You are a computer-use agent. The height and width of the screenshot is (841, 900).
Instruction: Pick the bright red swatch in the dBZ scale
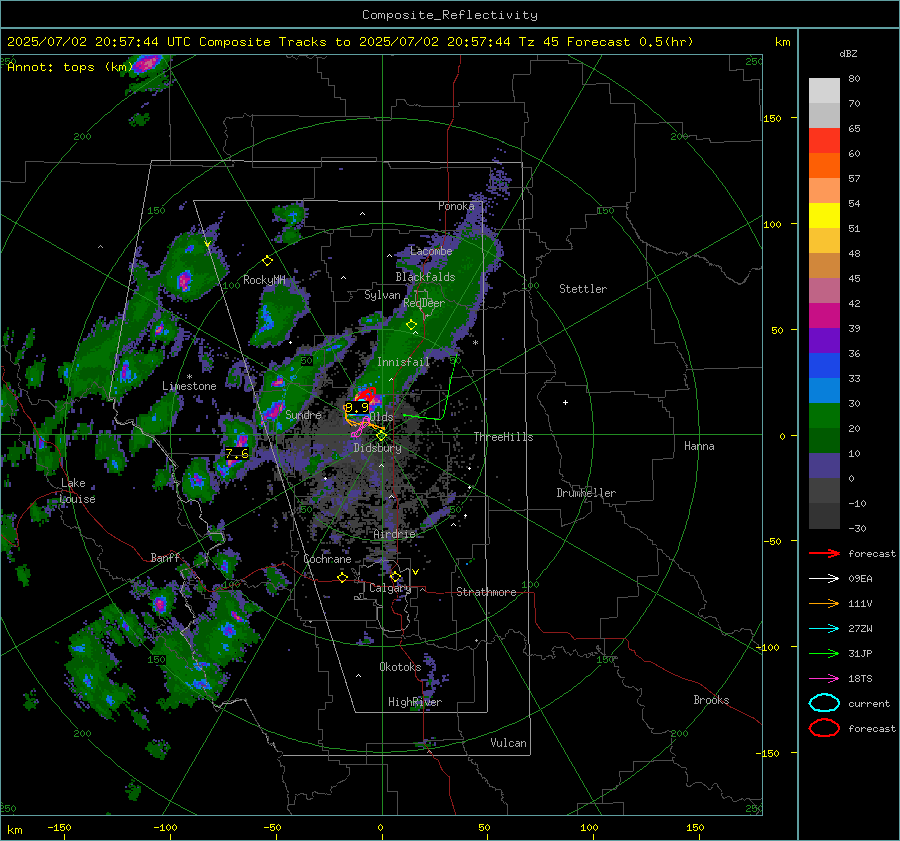pos(824,141)
